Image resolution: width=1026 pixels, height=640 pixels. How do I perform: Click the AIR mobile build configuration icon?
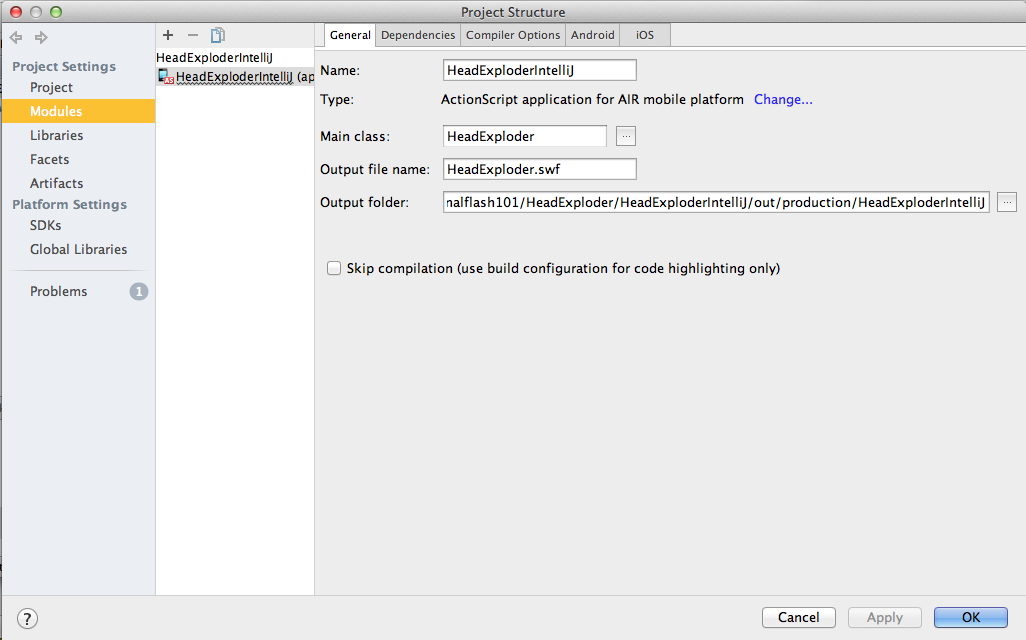click(166, 77)
